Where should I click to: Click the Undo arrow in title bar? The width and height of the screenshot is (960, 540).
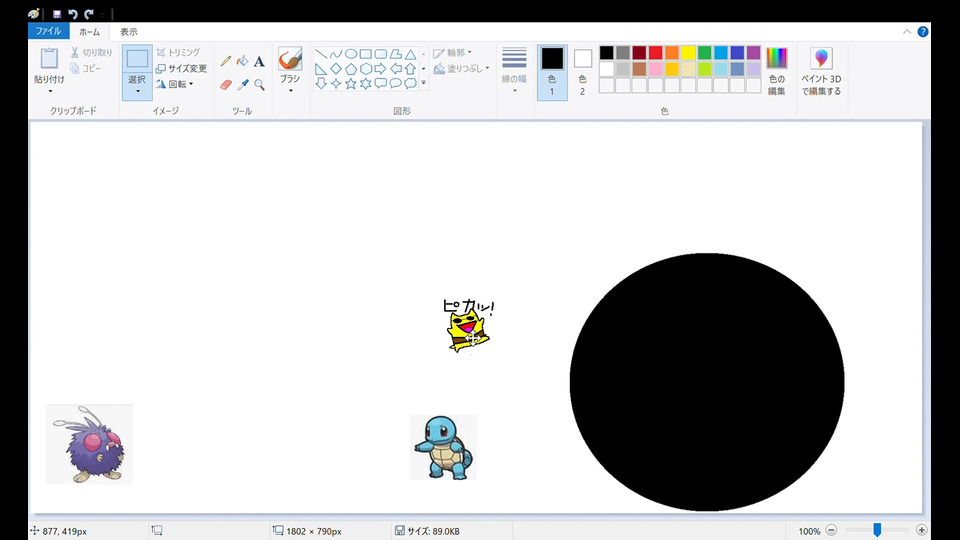tap(73, 13)
